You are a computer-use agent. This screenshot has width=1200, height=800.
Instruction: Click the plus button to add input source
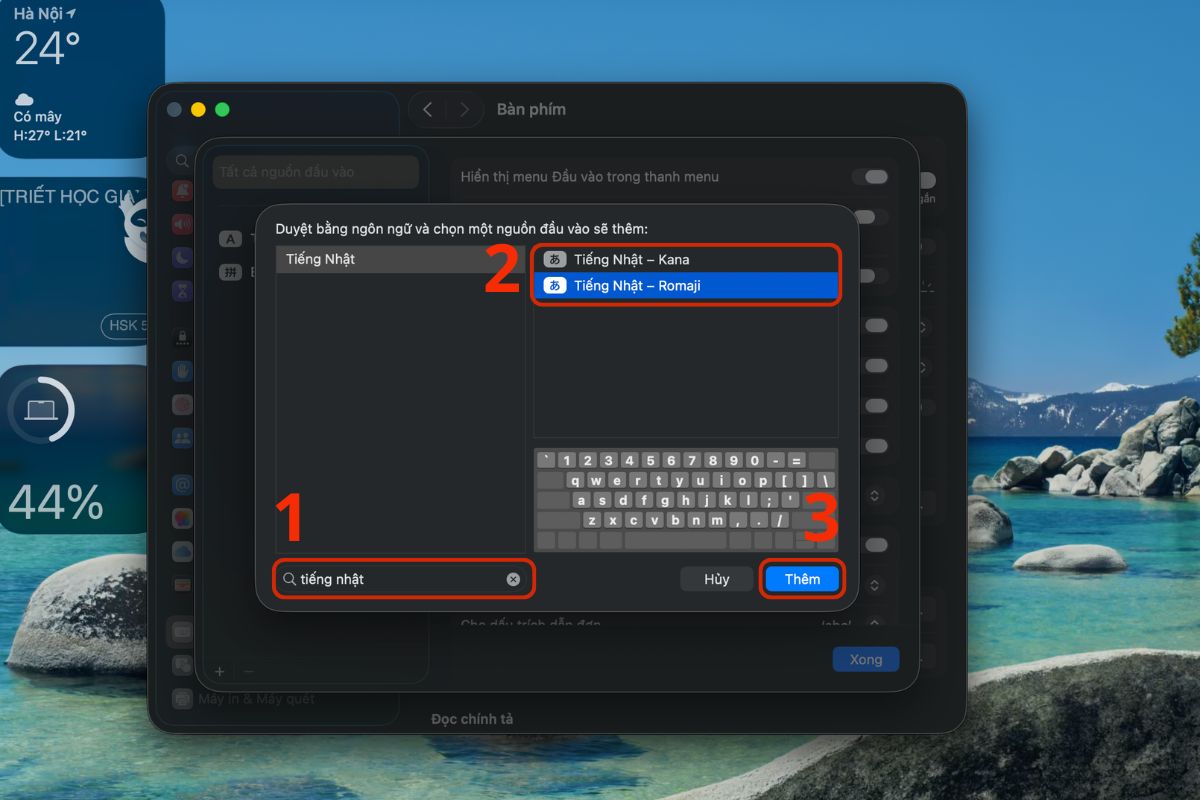(x=220, y=672)
